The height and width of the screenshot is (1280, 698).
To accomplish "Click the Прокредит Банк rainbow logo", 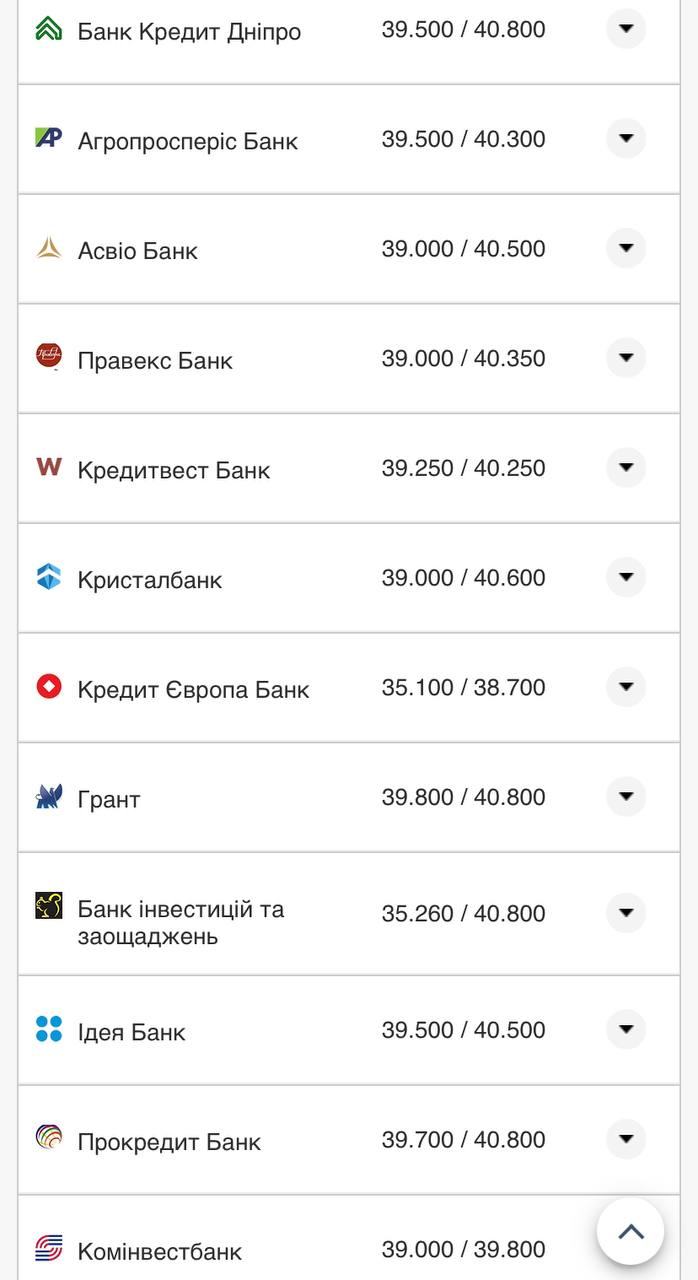I will pyautogui.click(x=48, y=1139).
